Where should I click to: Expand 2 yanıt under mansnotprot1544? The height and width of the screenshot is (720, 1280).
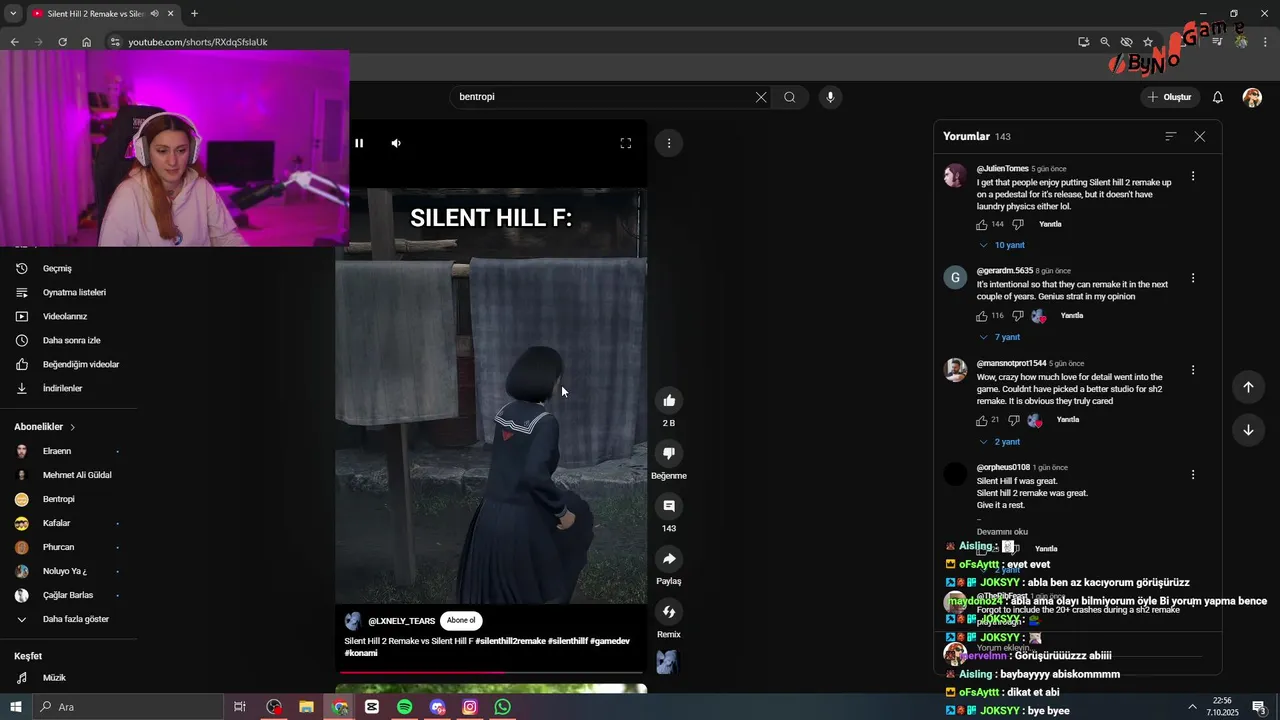click(1000, 442)
